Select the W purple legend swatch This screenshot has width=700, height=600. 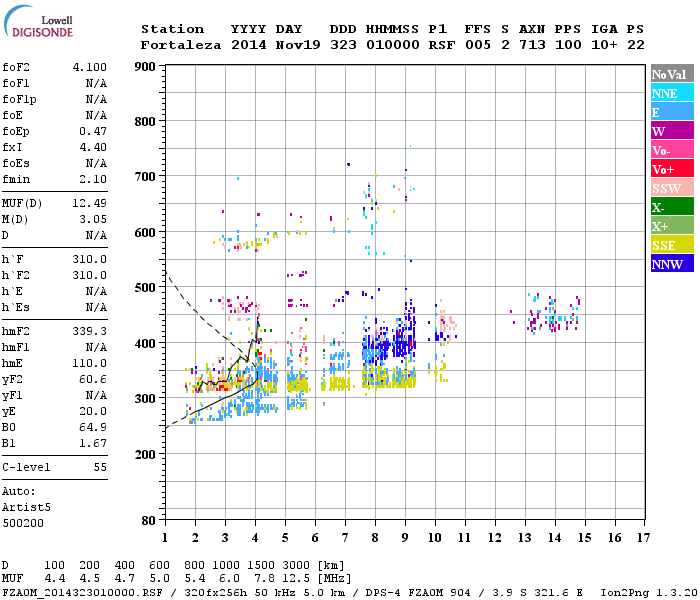[672, 131]
